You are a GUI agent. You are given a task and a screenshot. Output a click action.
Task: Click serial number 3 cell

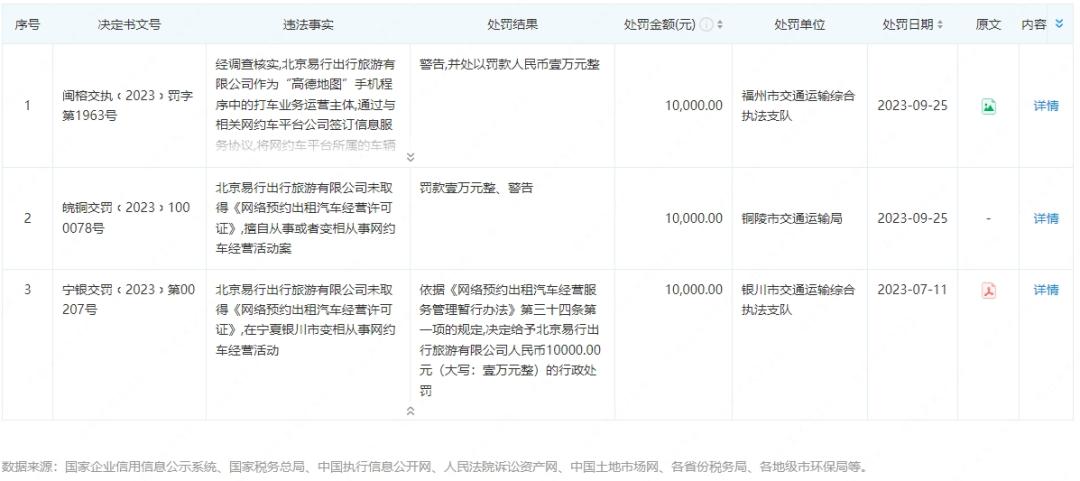(27, 290)
